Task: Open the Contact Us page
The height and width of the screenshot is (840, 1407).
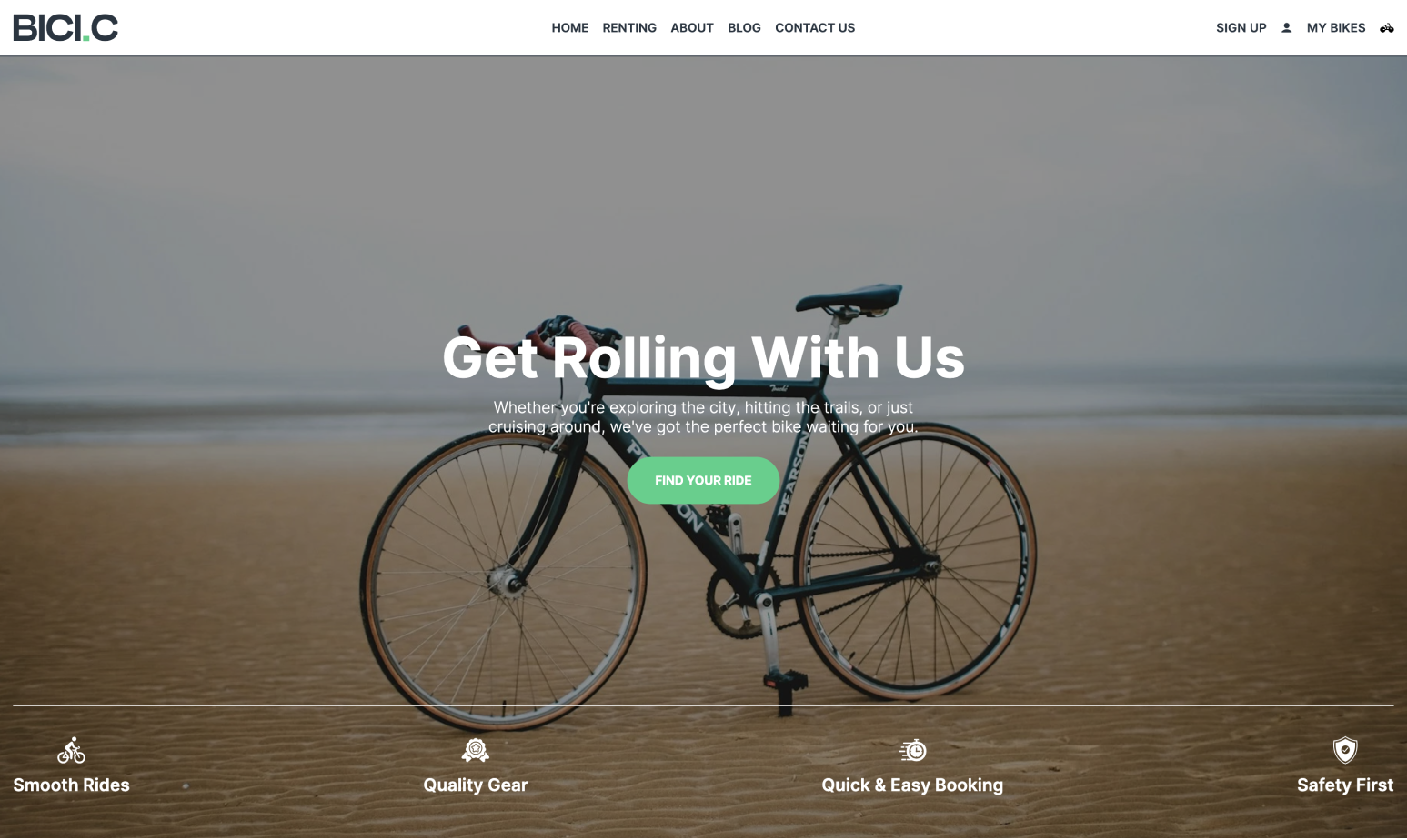Action: pos(815,28)
